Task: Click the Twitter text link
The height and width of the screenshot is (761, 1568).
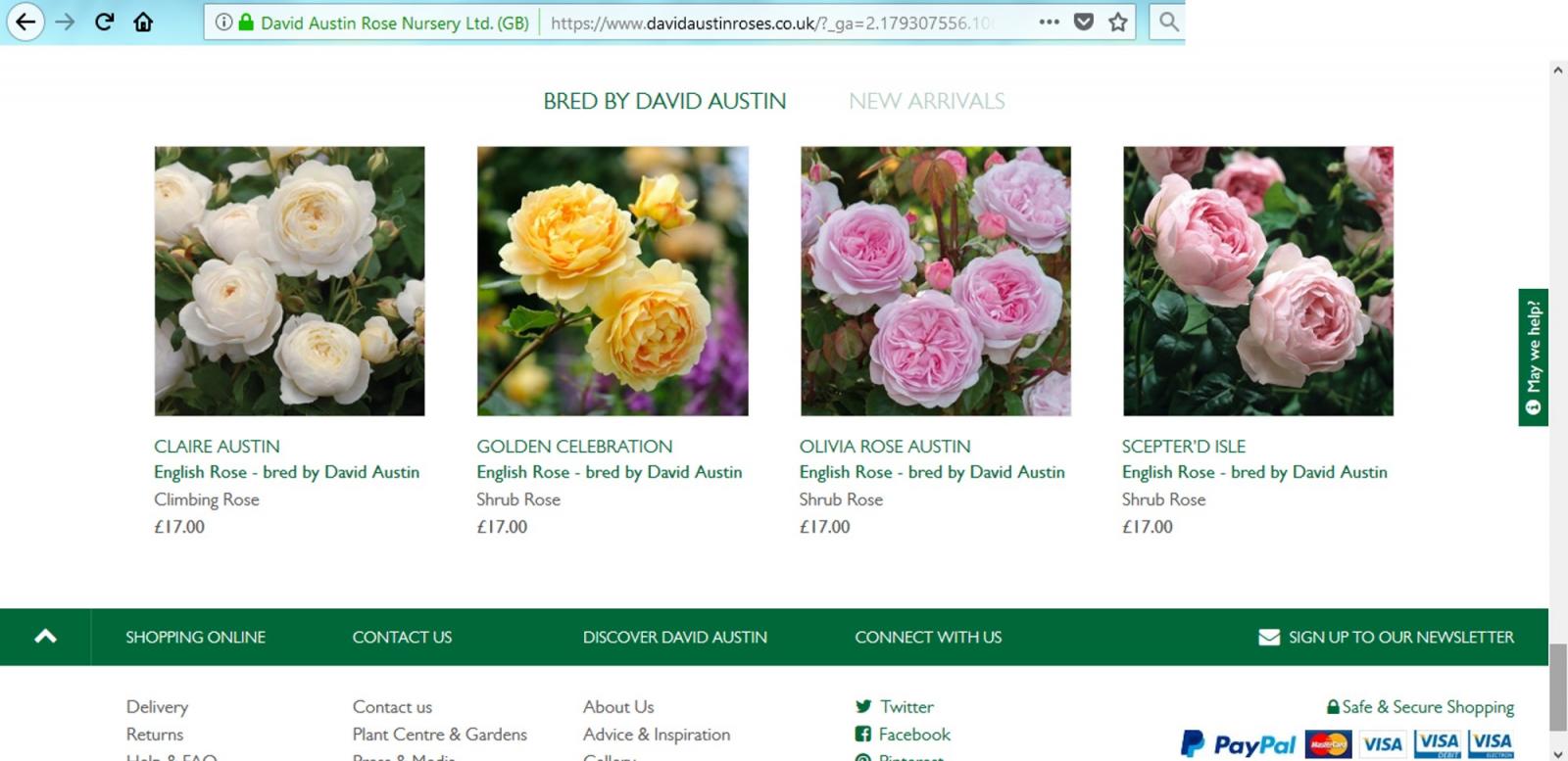Action: [906, 707]
